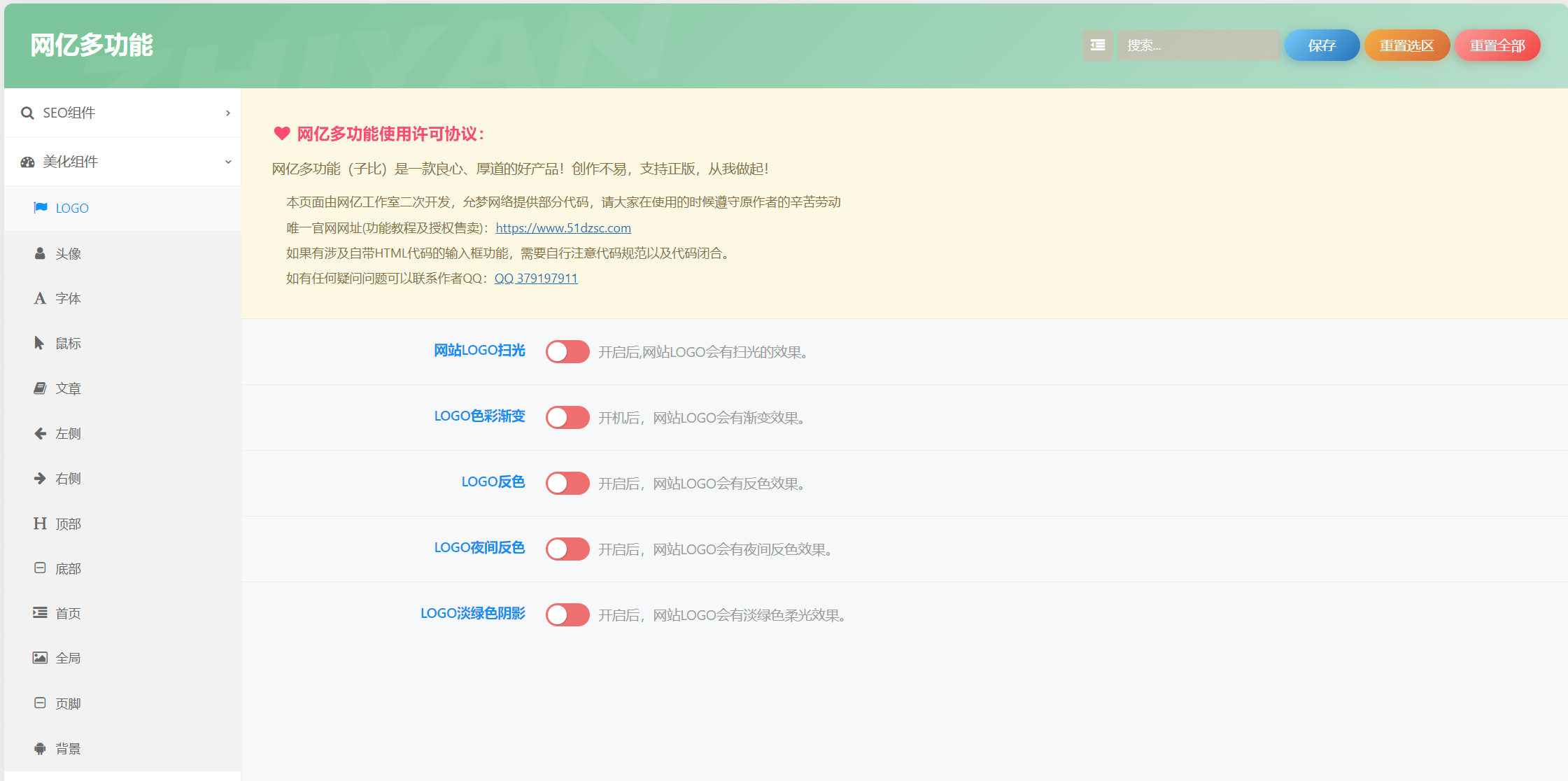Toggle the LOGO色彩渐变 switch on
The width and height of the screenshot is (1568, 781).
567,417
